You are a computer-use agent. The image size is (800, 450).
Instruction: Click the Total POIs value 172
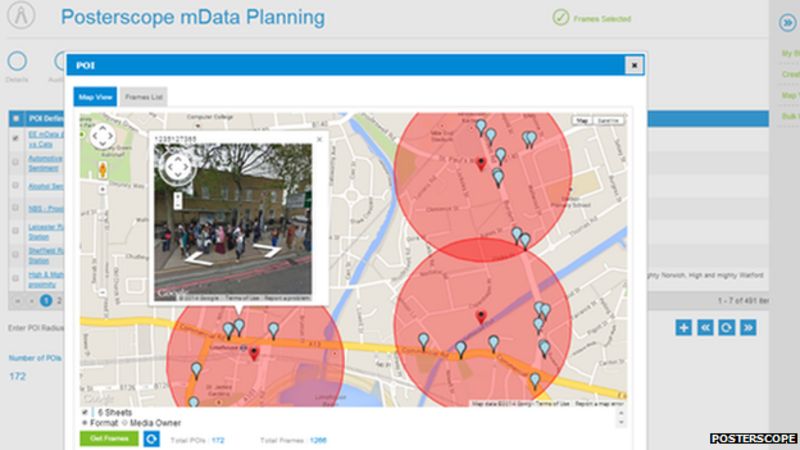point(218,440)
